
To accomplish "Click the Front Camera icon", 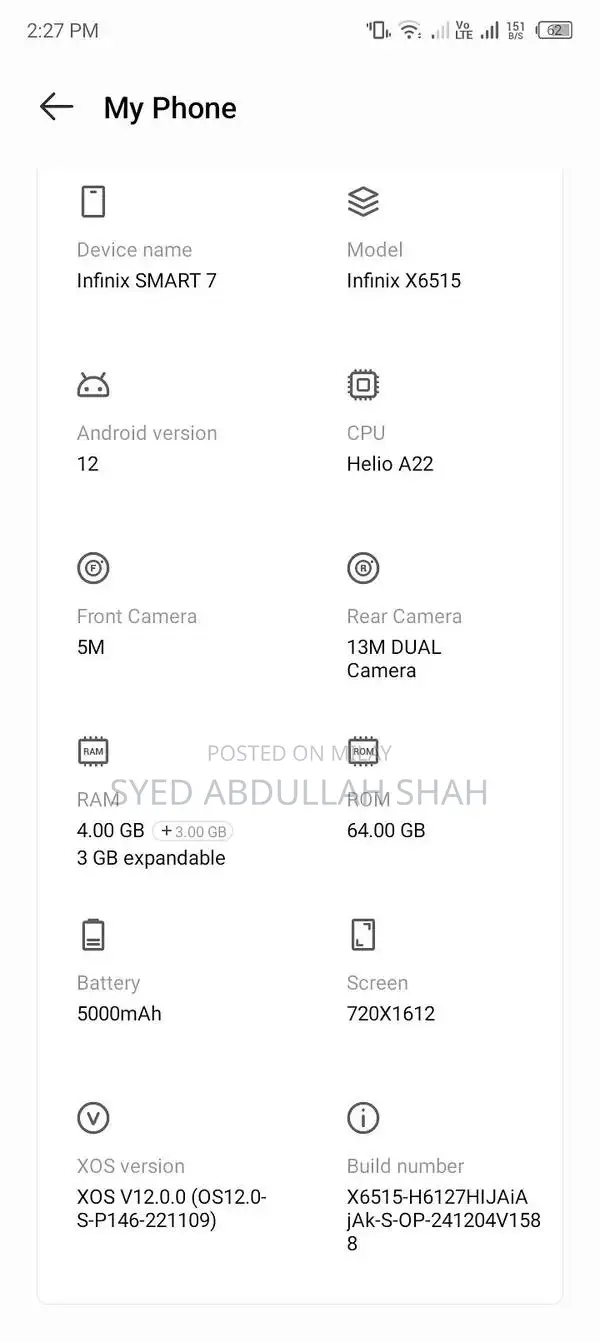I will coord(93,567).
